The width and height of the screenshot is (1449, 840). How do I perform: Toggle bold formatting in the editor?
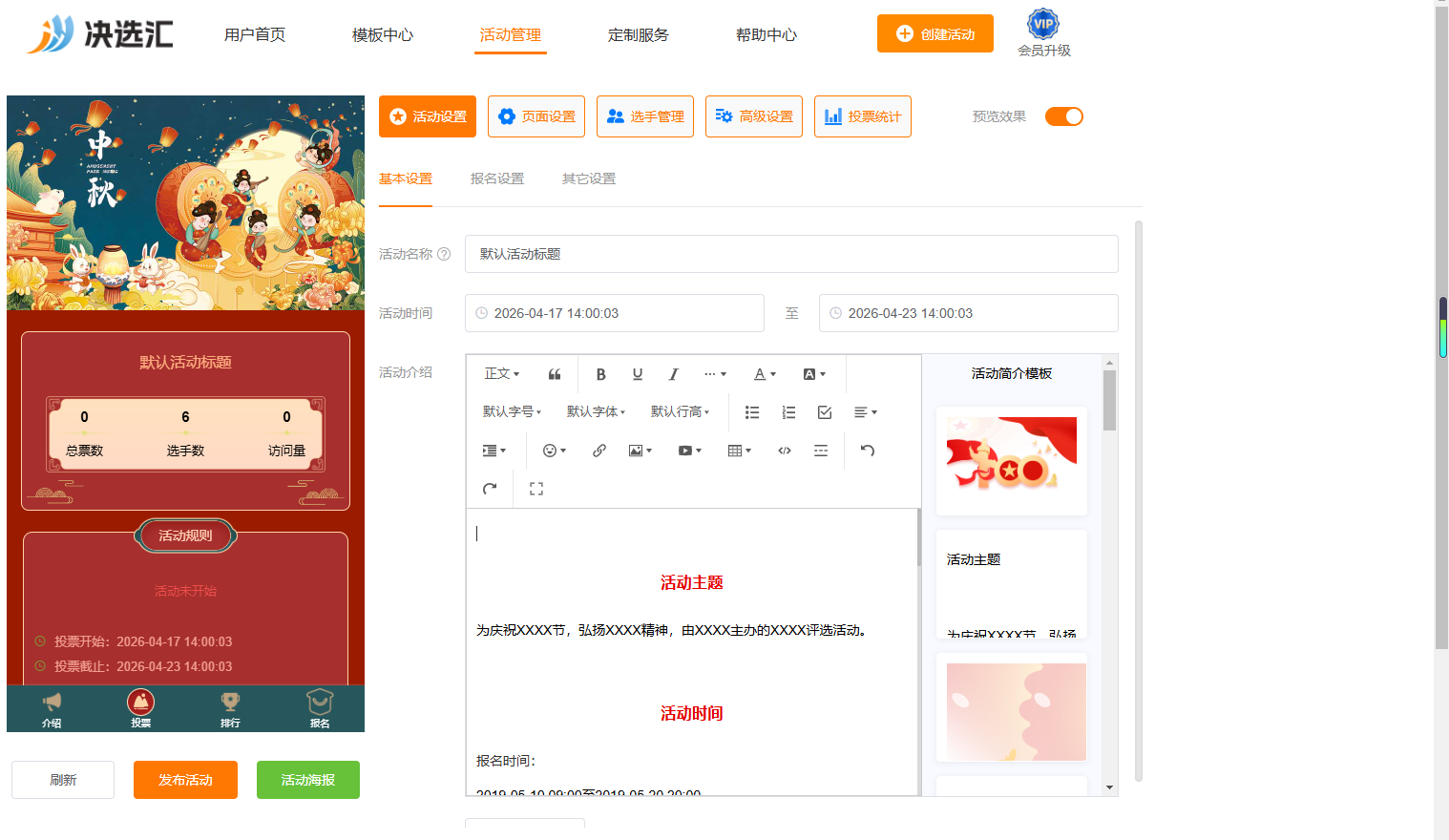pyautogui.click(x=600, y=374)
